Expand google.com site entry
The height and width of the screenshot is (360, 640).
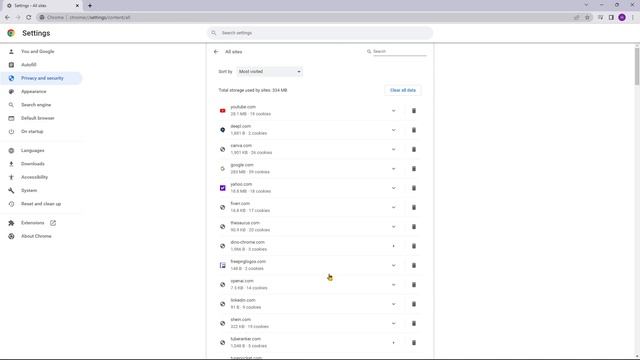393,169
